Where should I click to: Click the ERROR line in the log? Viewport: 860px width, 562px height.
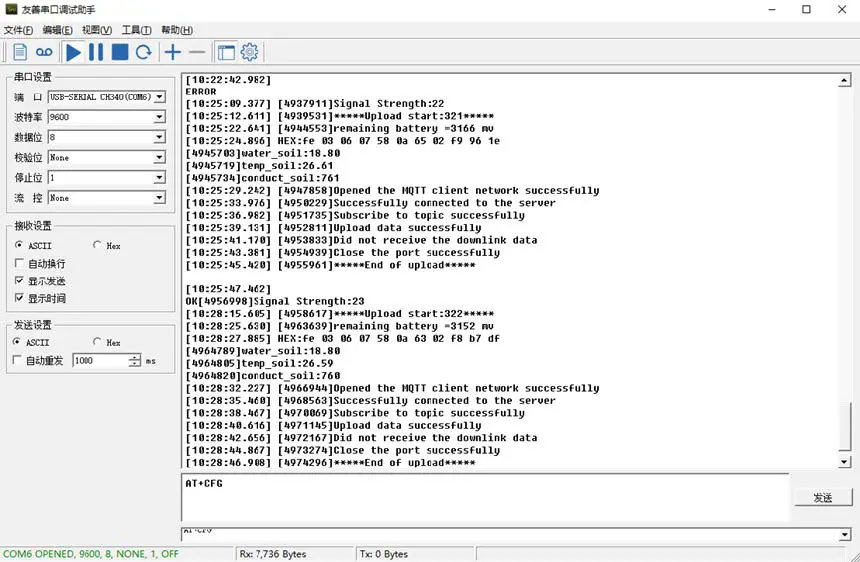(x=201, y=92)
